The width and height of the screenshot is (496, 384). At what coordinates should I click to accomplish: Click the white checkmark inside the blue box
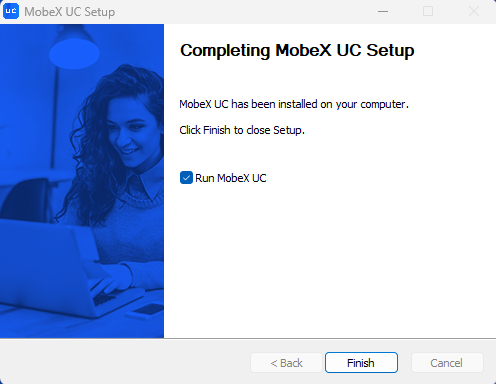pyautogui.click(x=186, y=178)
